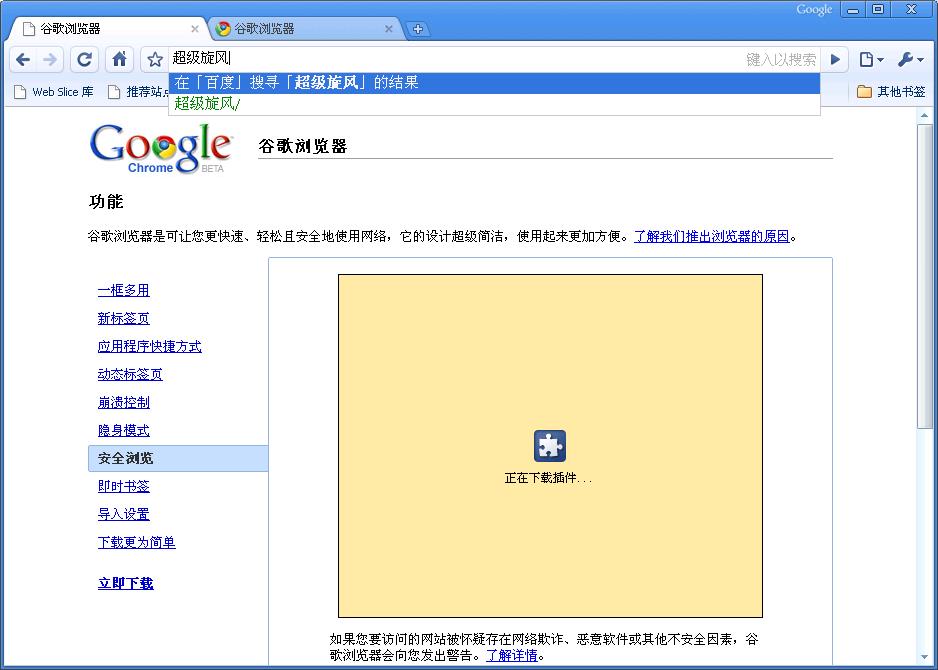Bookmark this page with star icon
The height and width of the screenshot is (670, 938).
155,59
